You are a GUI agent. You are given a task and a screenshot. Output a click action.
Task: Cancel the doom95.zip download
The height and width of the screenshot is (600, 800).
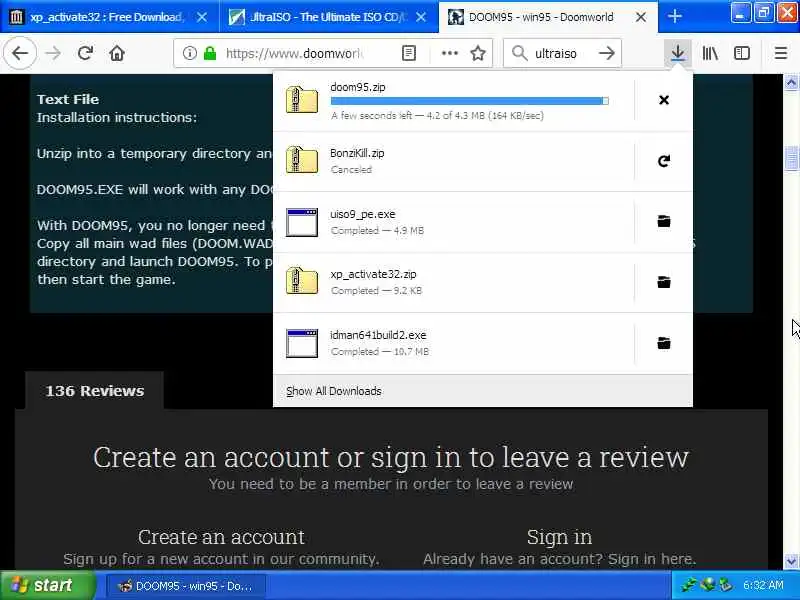click(664, 100)
